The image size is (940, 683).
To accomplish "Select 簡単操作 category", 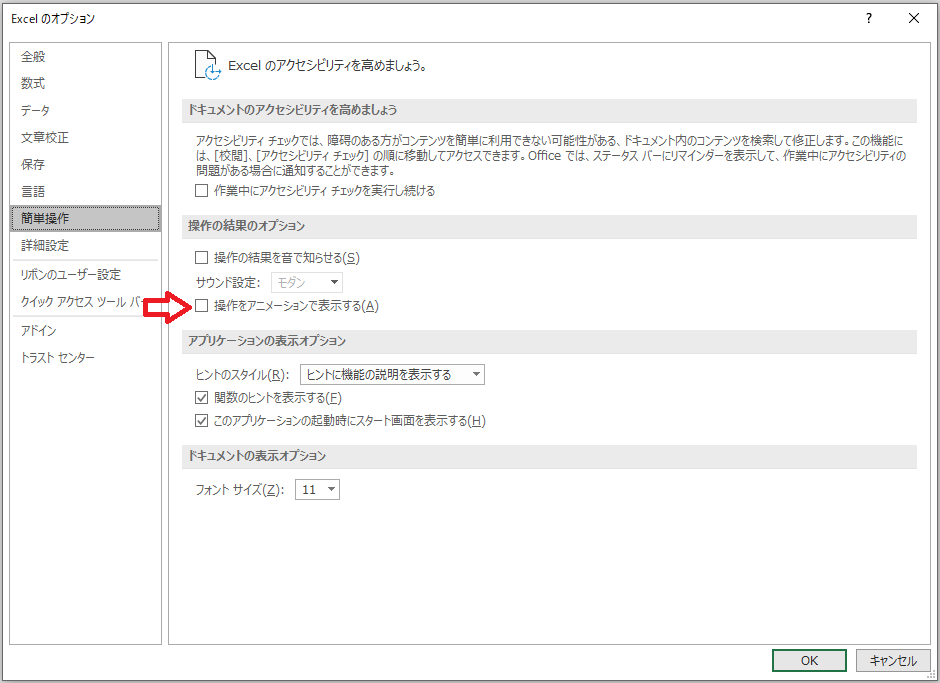I will [86, 218].
